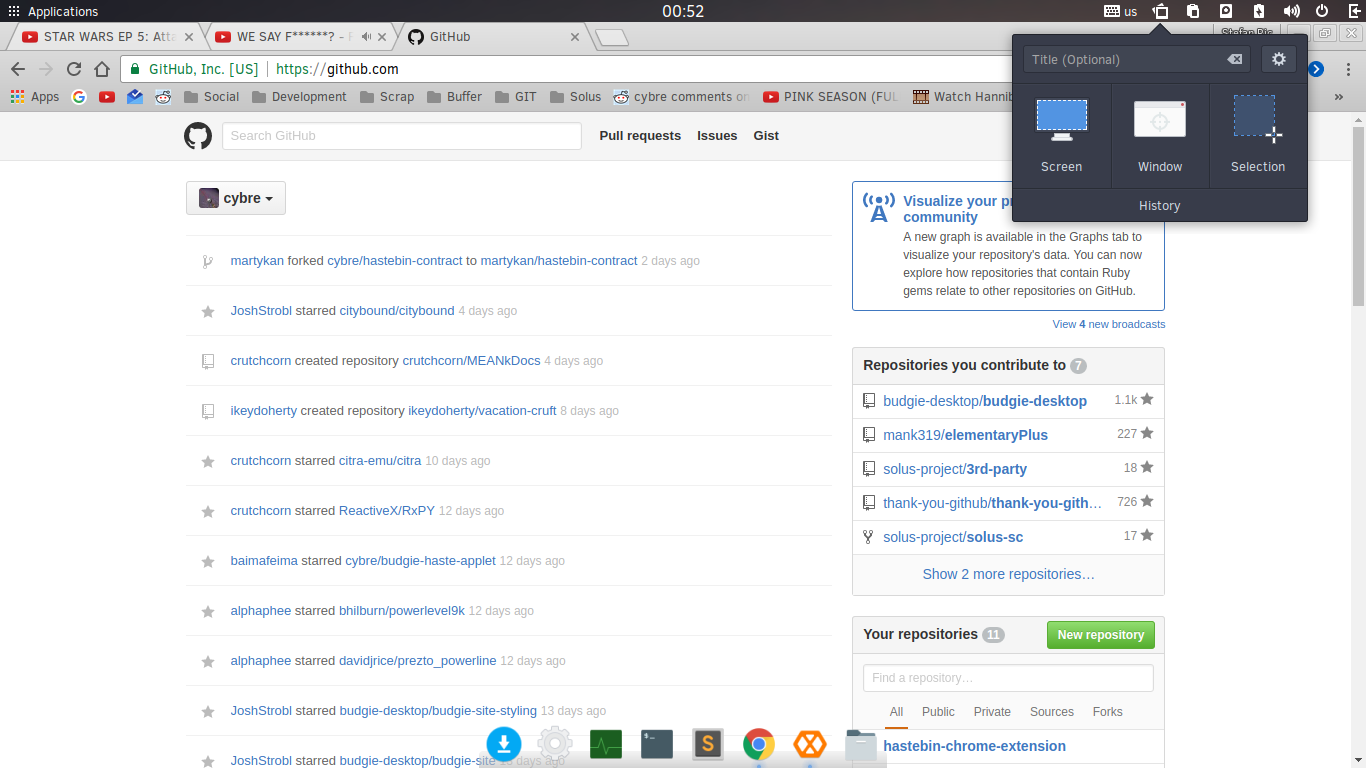Click the battery indicator in top panel

click(x=1259, y=11)
